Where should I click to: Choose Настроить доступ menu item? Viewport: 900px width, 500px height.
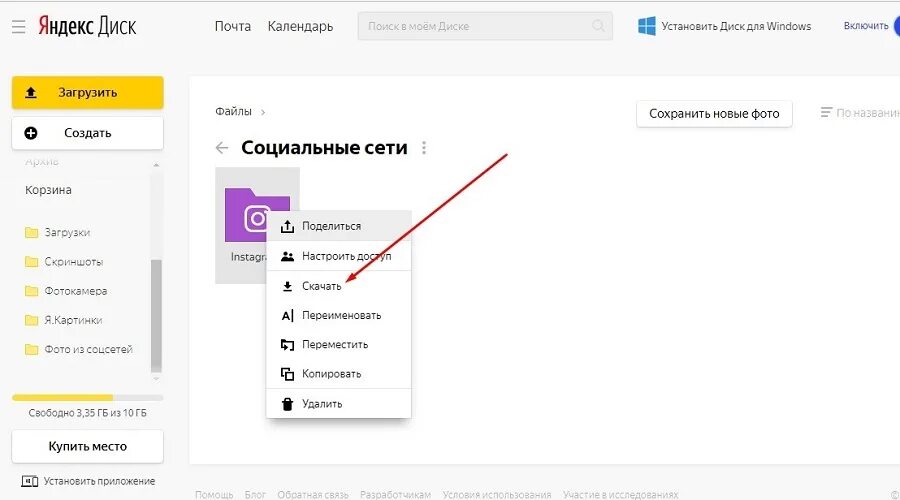339,256
